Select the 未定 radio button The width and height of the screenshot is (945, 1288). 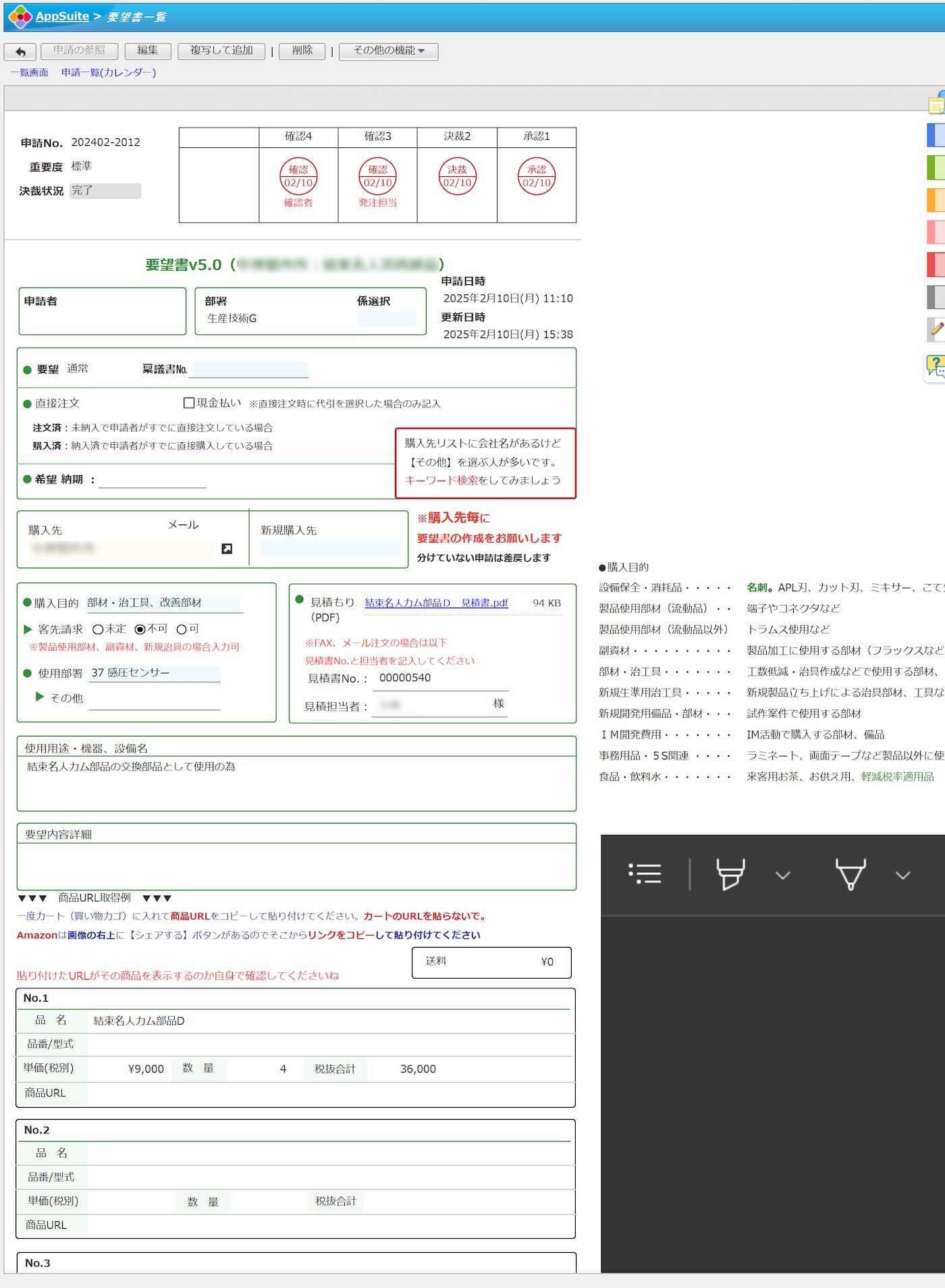click(x=98, y=629)
